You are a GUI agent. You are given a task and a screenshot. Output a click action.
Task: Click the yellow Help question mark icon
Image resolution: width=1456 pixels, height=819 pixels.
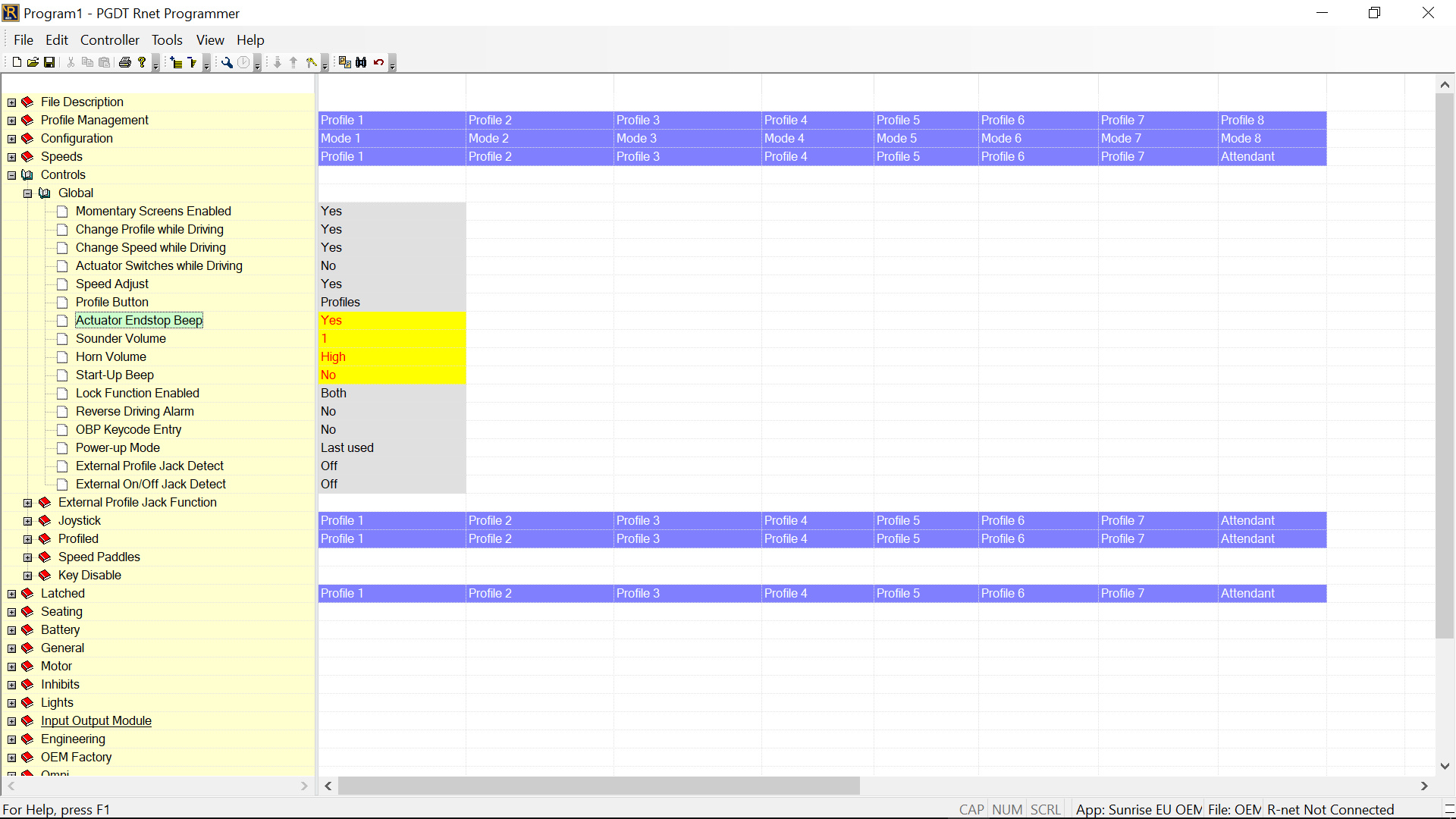click(142, 62)
